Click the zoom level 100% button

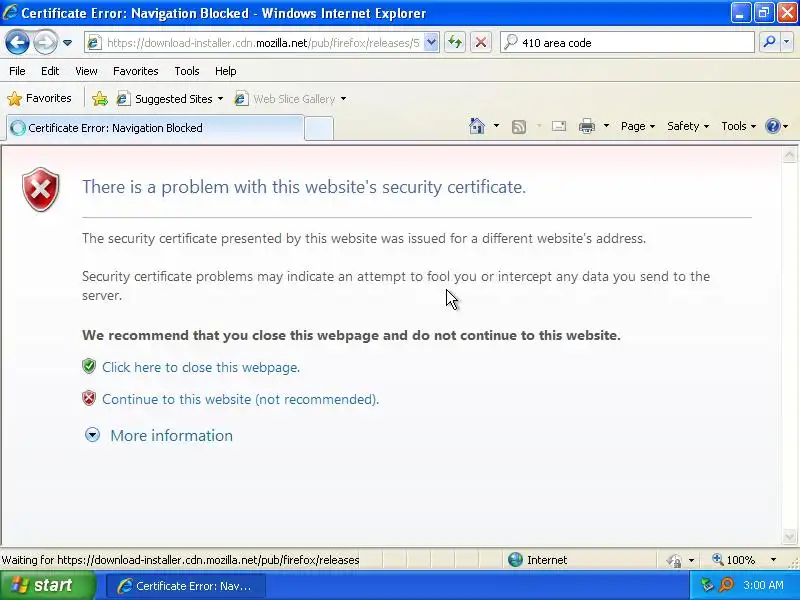tap(734, 560)
